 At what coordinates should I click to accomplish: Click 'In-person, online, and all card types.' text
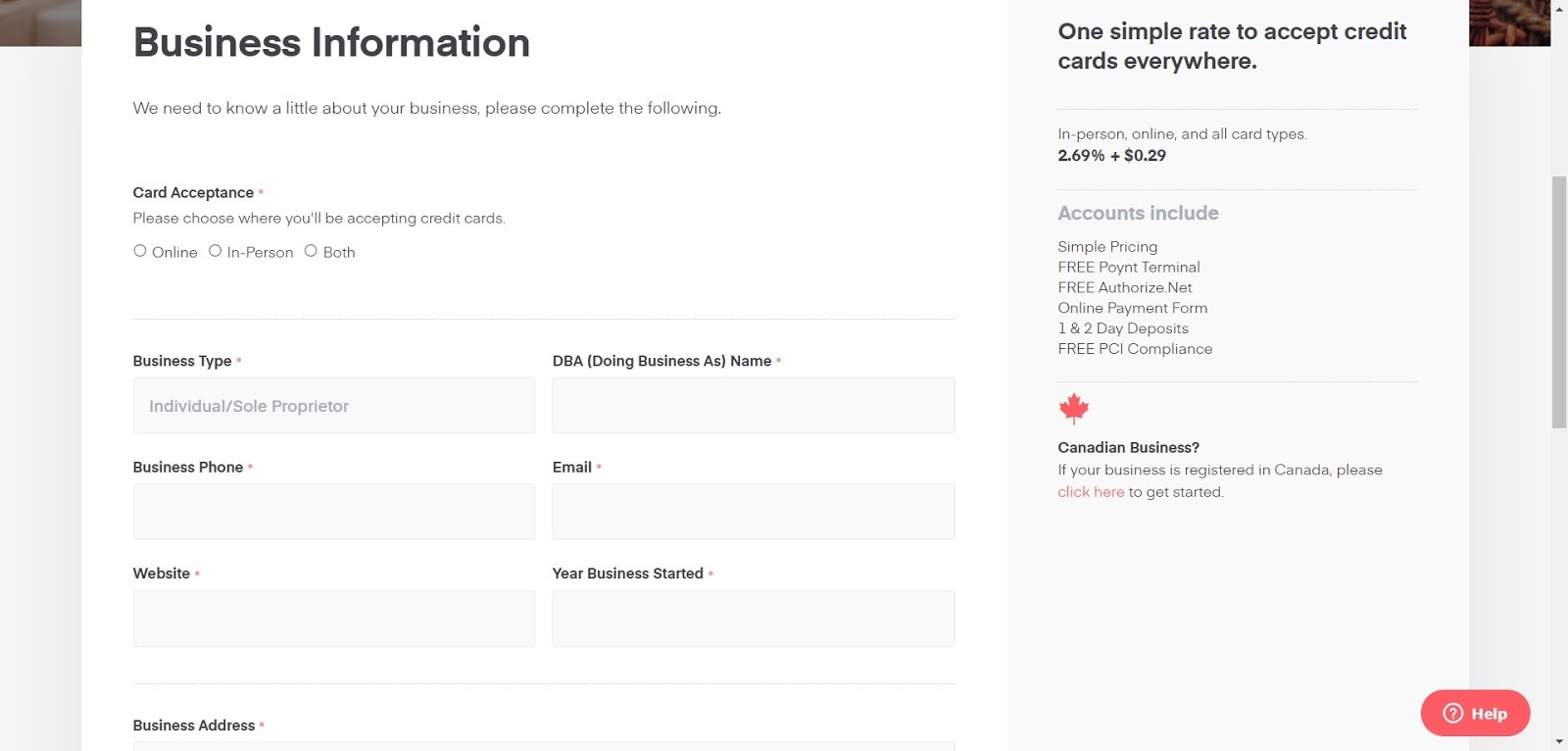tap(1182, 134)
